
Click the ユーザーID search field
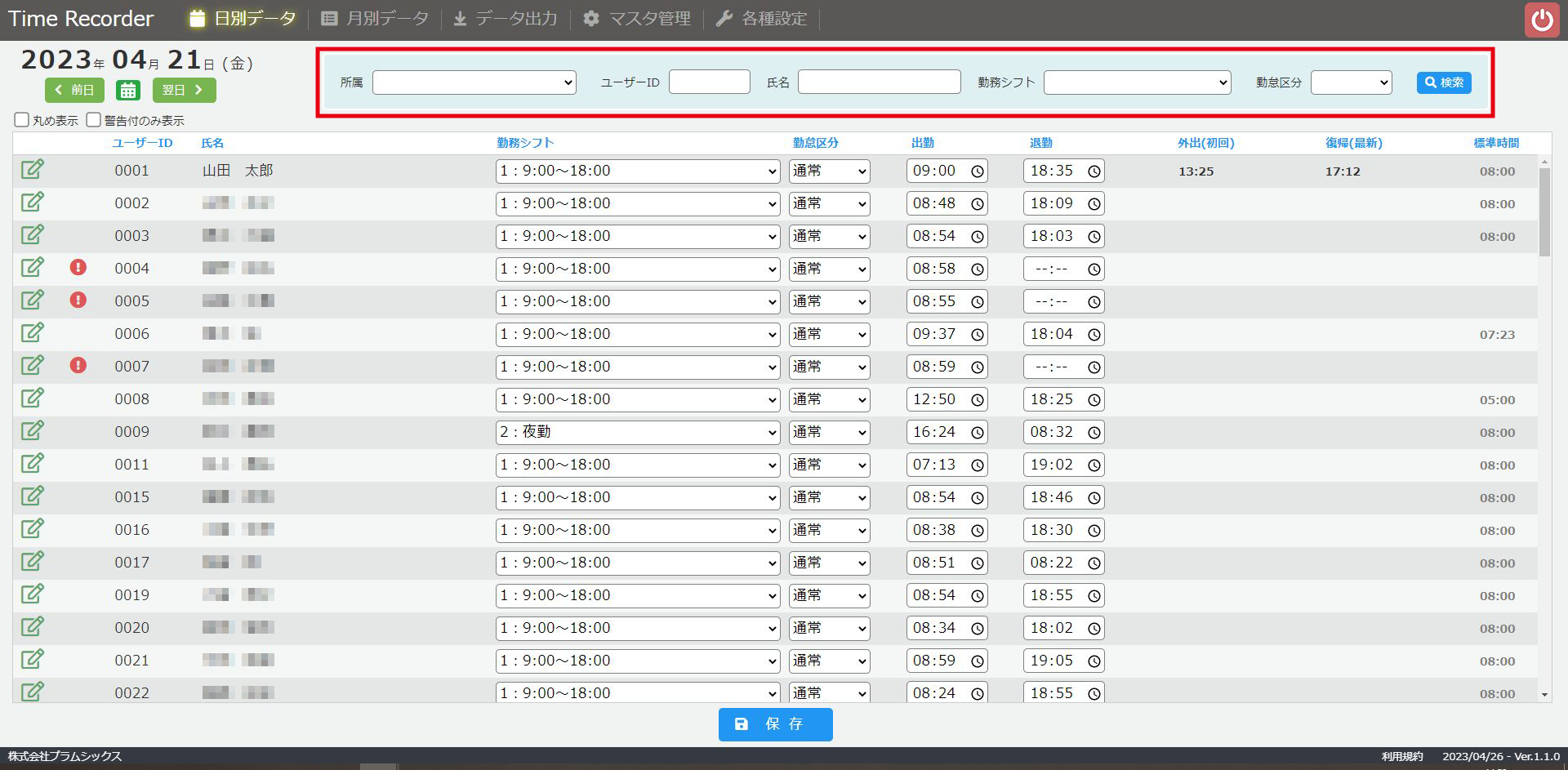[710, 82]
